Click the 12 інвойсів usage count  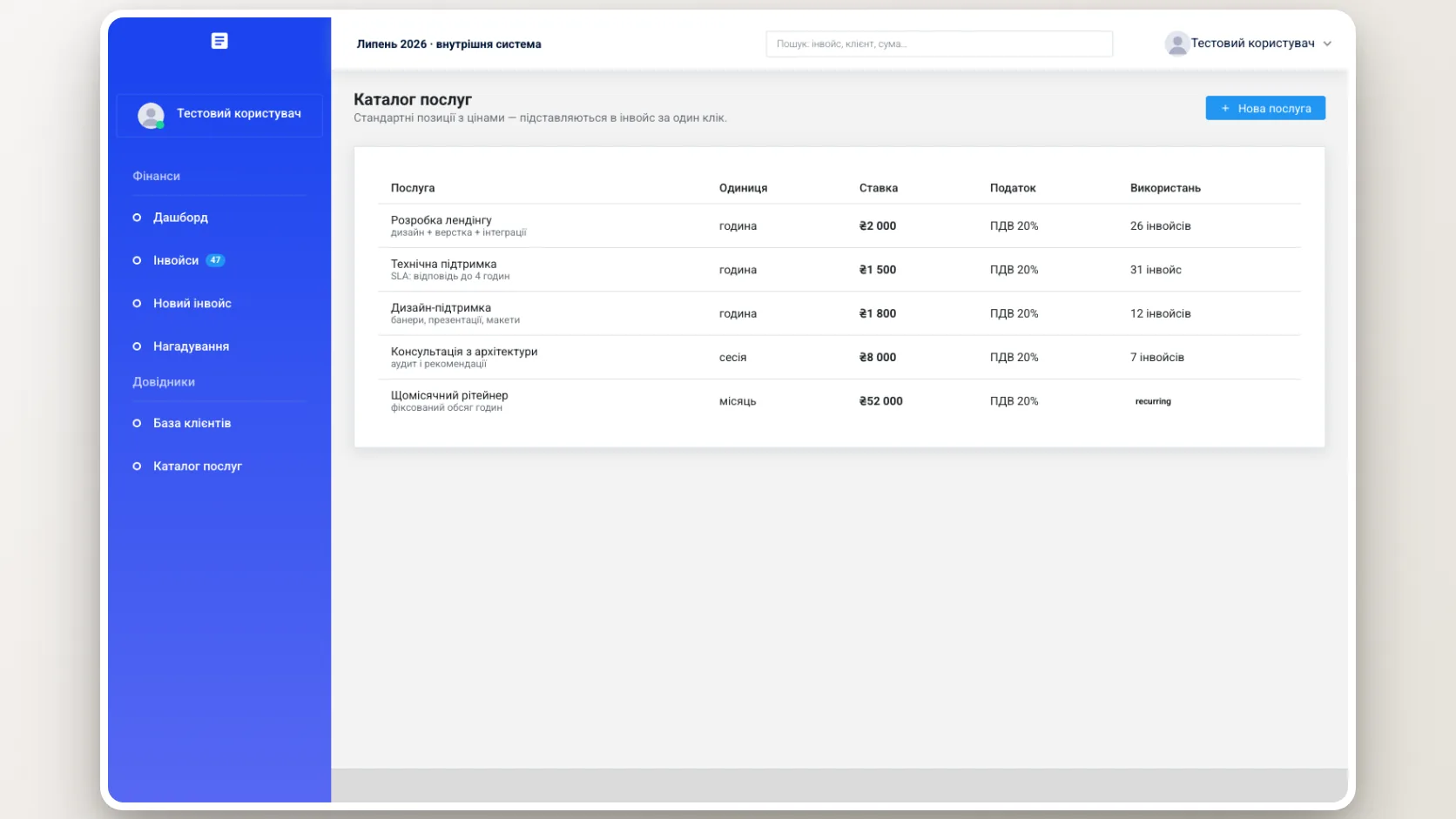point(1161,313)
